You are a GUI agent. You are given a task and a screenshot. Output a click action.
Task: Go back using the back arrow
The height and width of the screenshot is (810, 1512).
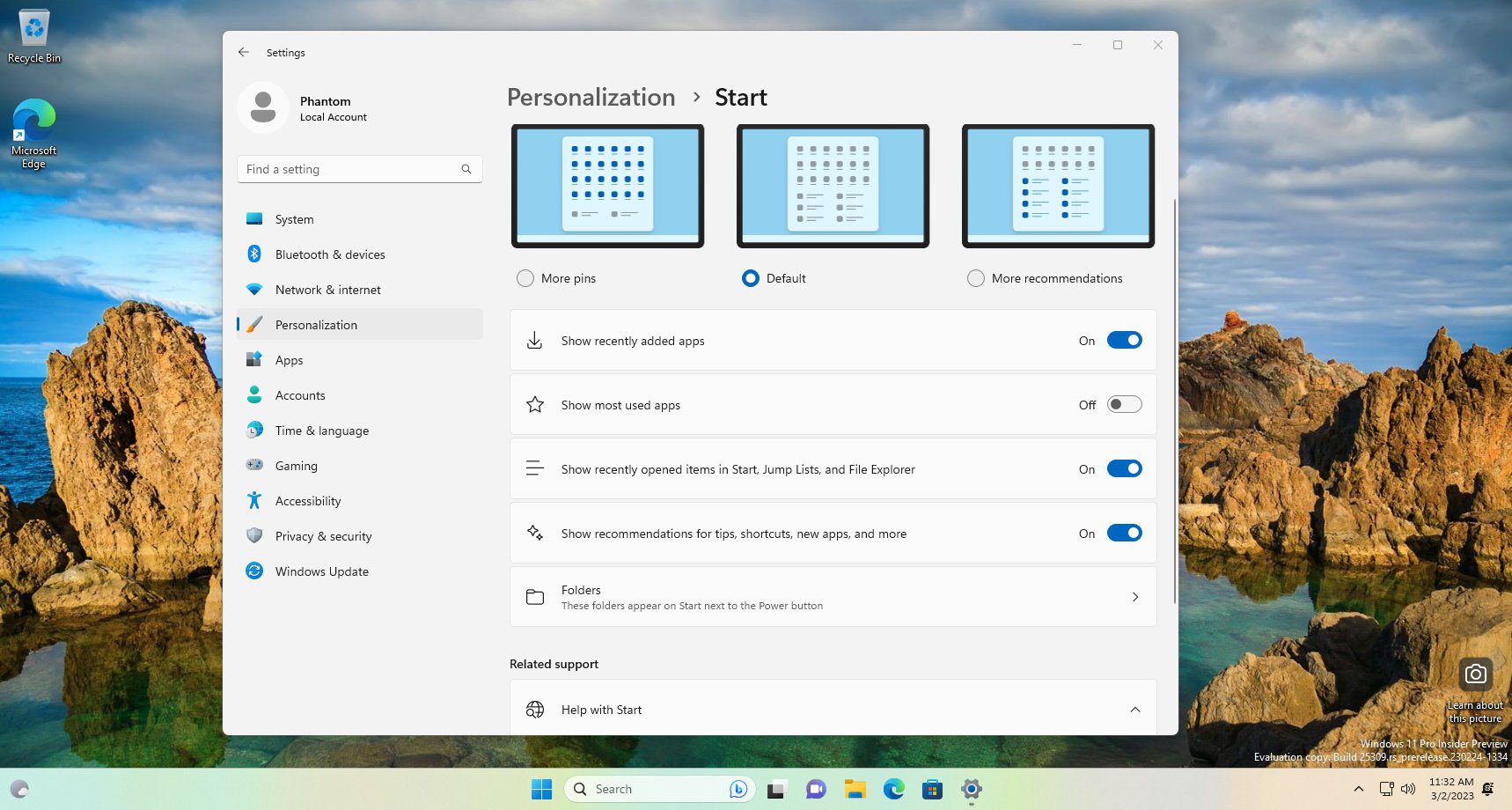pos(243,52)
